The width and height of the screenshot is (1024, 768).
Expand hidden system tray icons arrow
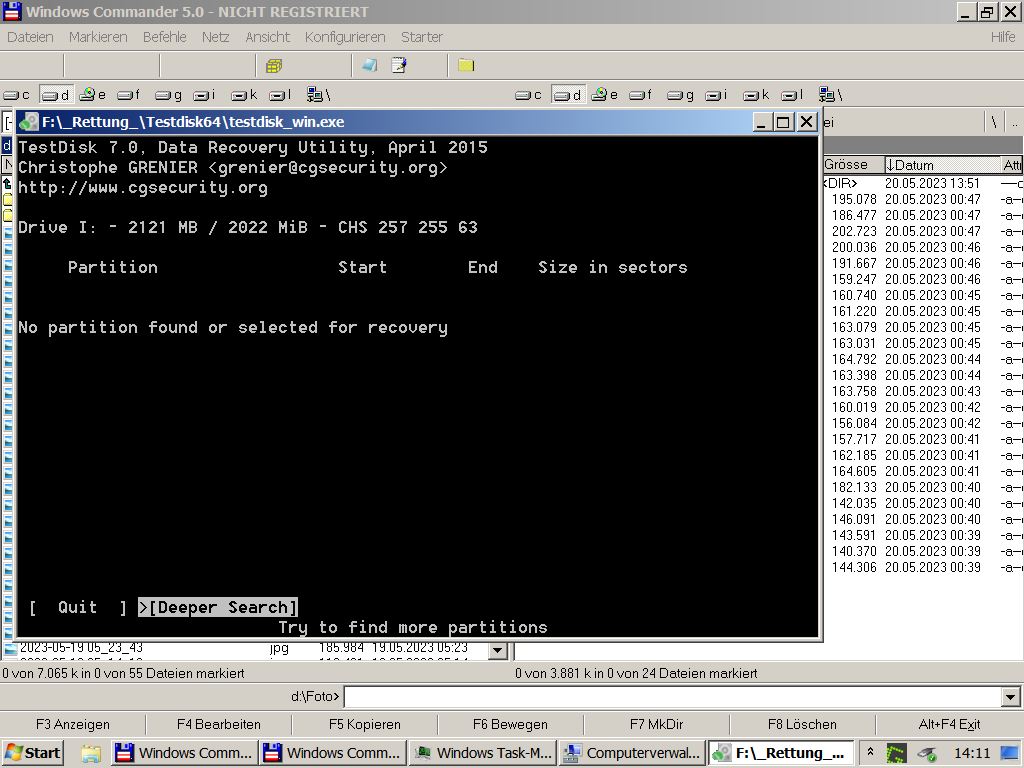[870, 752]
